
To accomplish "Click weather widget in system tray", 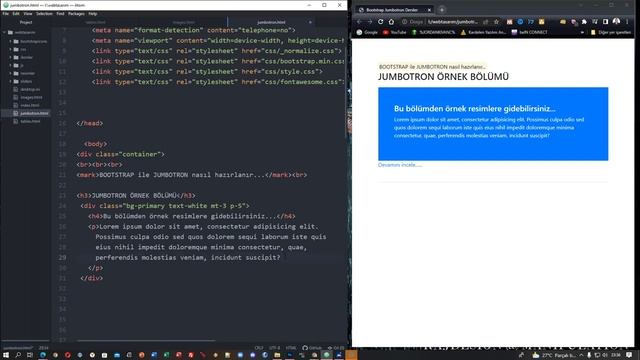I will click(x=553, y=356).
